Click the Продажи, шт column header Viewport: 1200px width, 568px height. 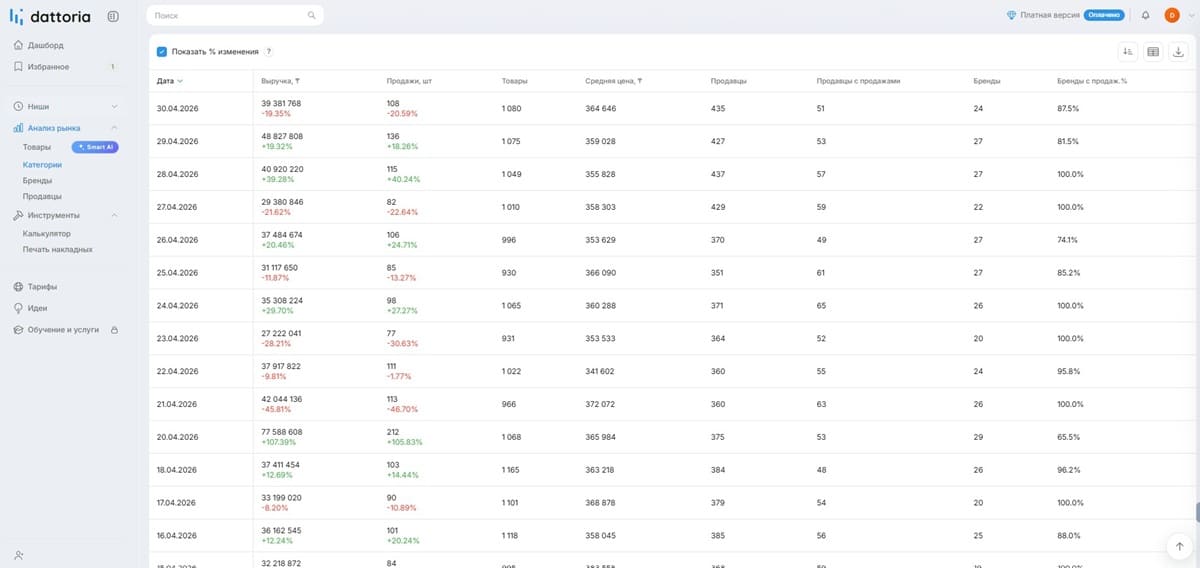pyautogui.click(x=409, y=81)
